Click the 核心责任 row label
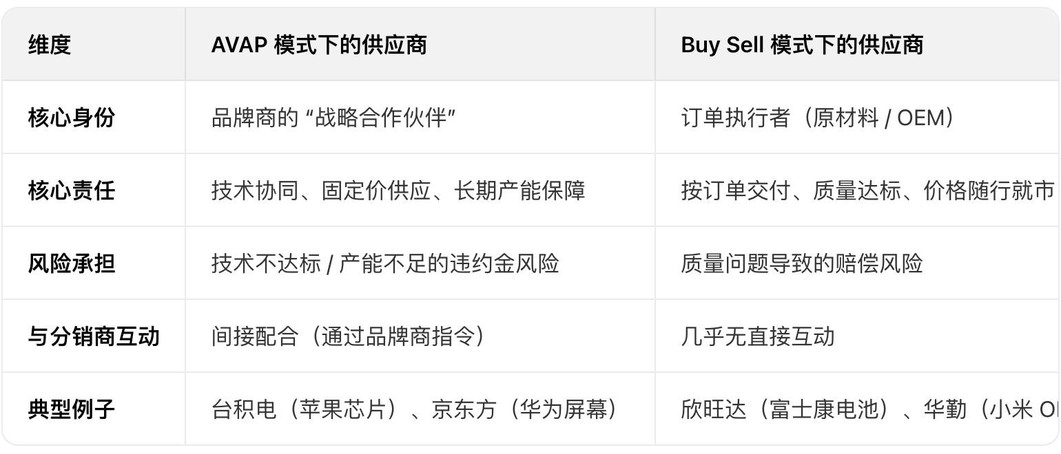The image size is (1061, 454). point(71,190)
